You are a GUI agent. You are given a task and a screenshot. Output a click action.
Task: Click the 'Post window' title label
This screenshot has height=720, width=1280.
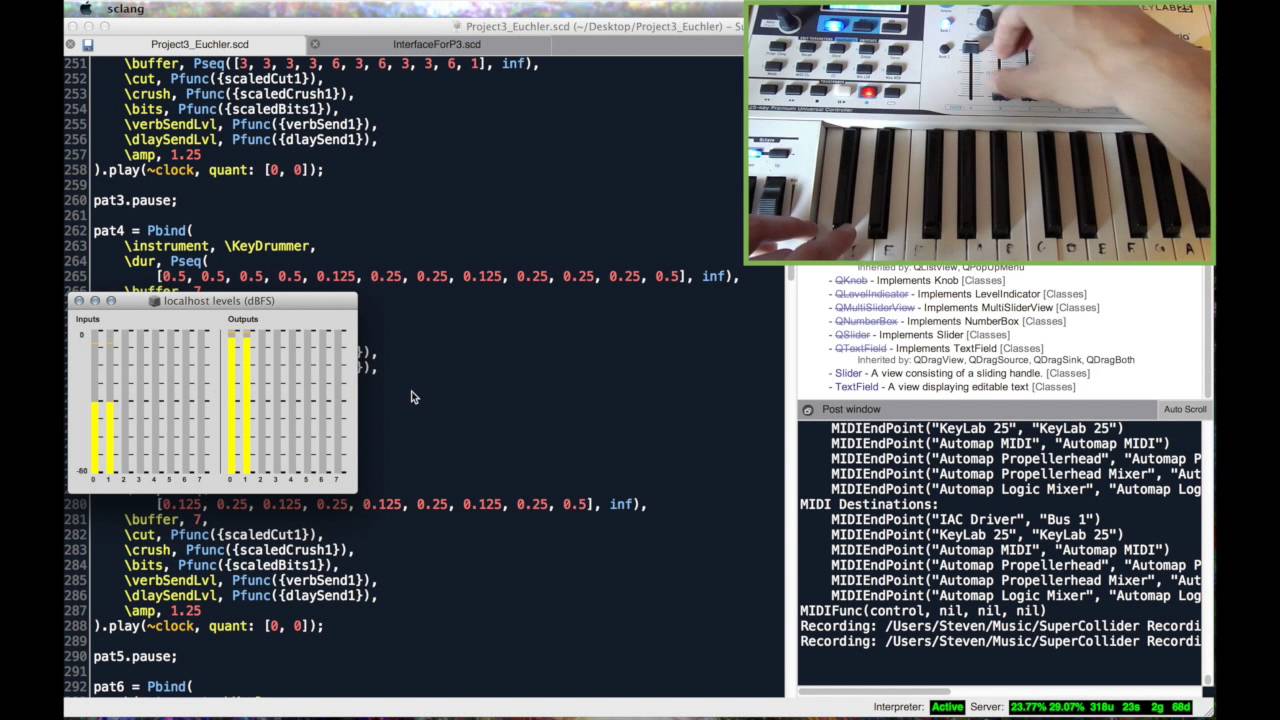pyautogui.click(x=851, y=409)
